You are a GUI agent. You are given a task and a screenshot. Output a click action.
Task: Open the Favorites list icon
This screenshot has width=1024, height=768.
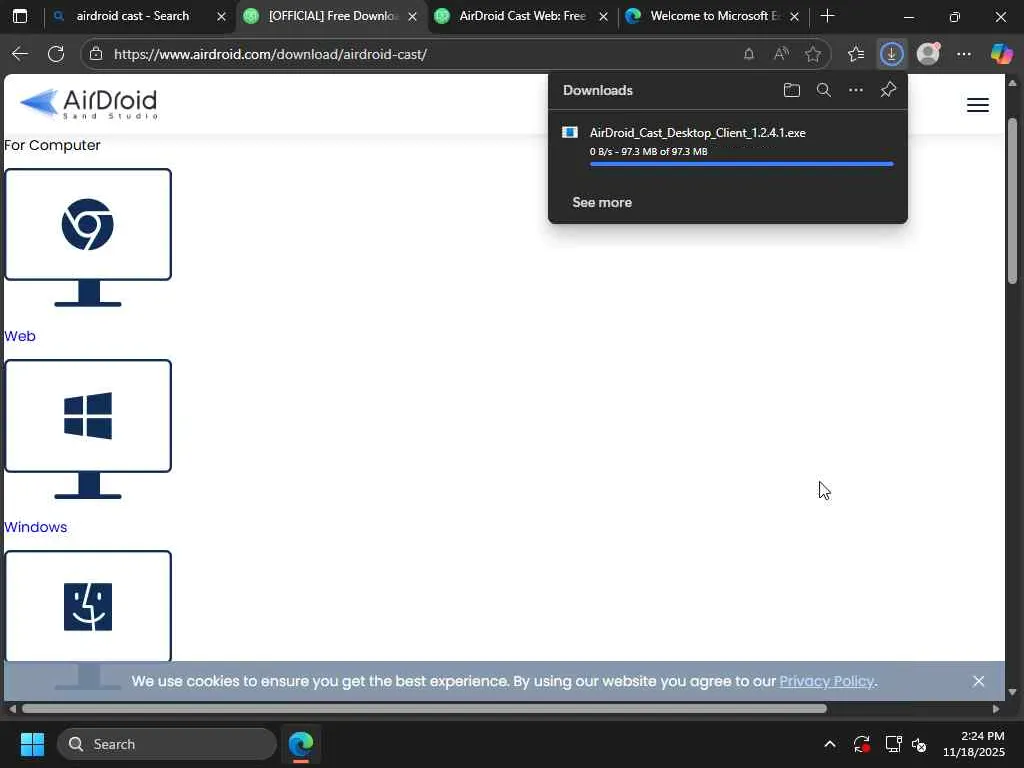(x=856, y=54)
